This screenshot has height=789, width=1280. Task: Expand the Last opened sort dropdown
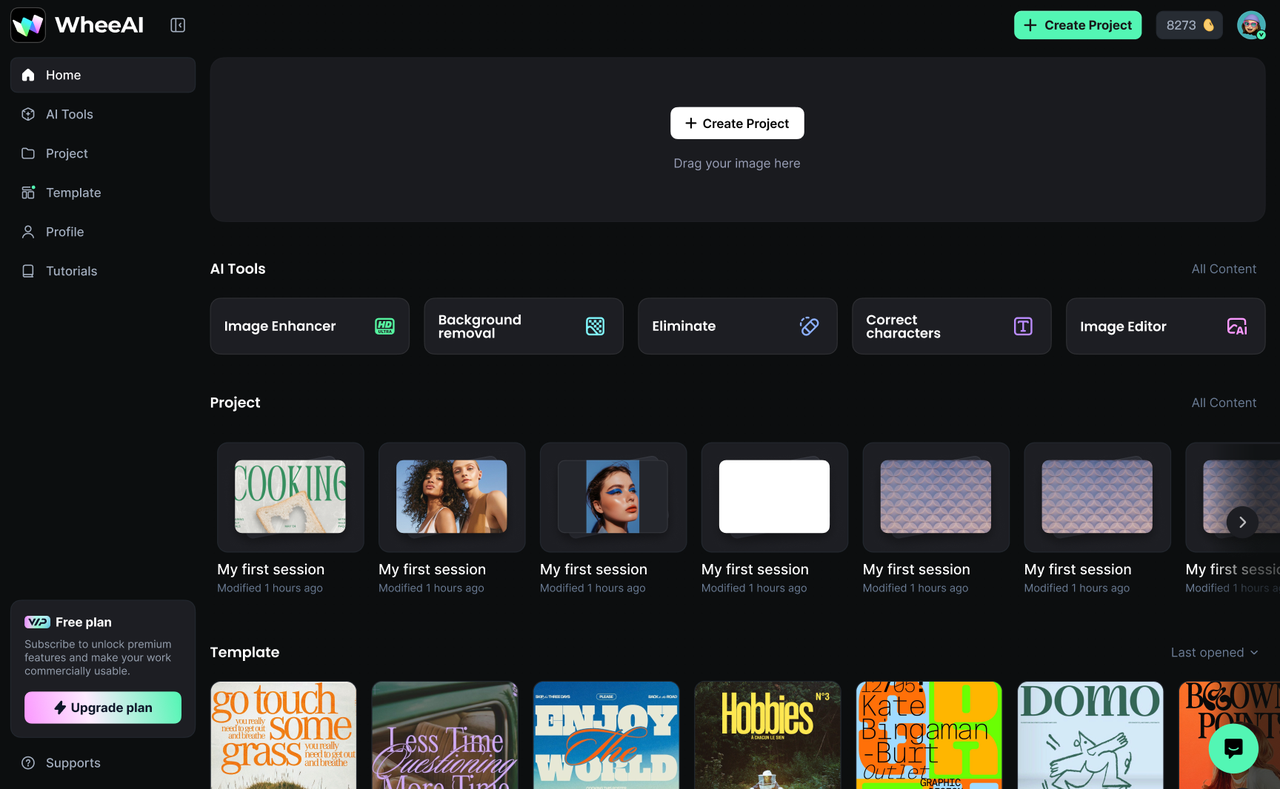coord(1214,652)
